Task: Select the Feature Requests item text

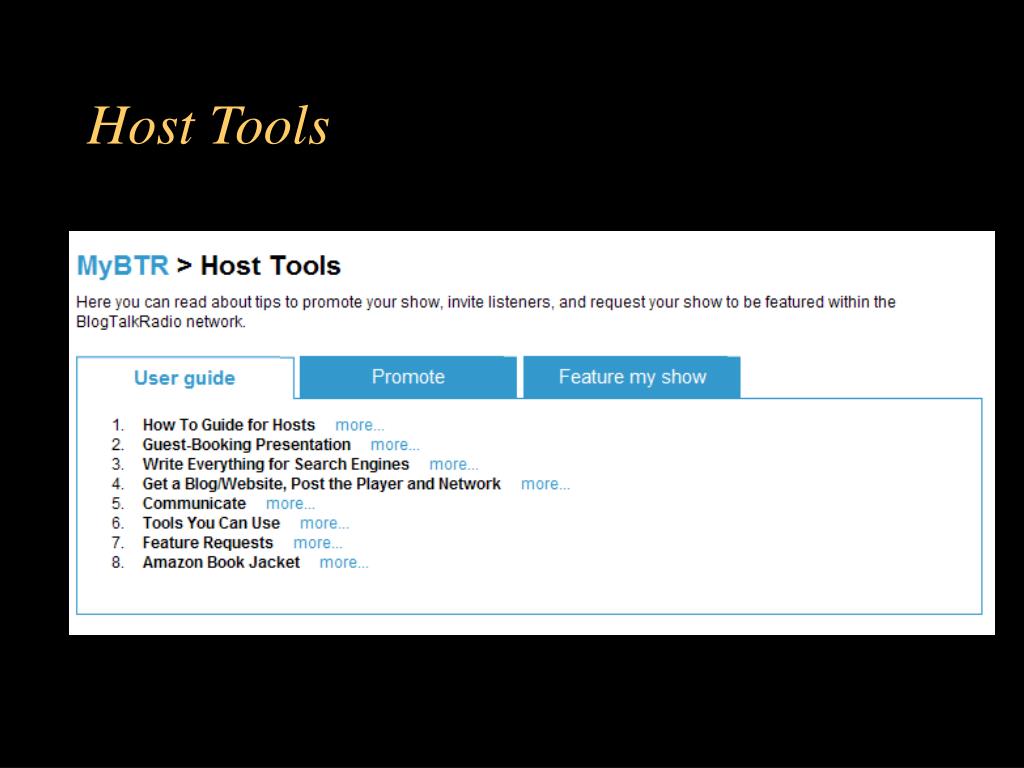Action: [x=208, y=543]
